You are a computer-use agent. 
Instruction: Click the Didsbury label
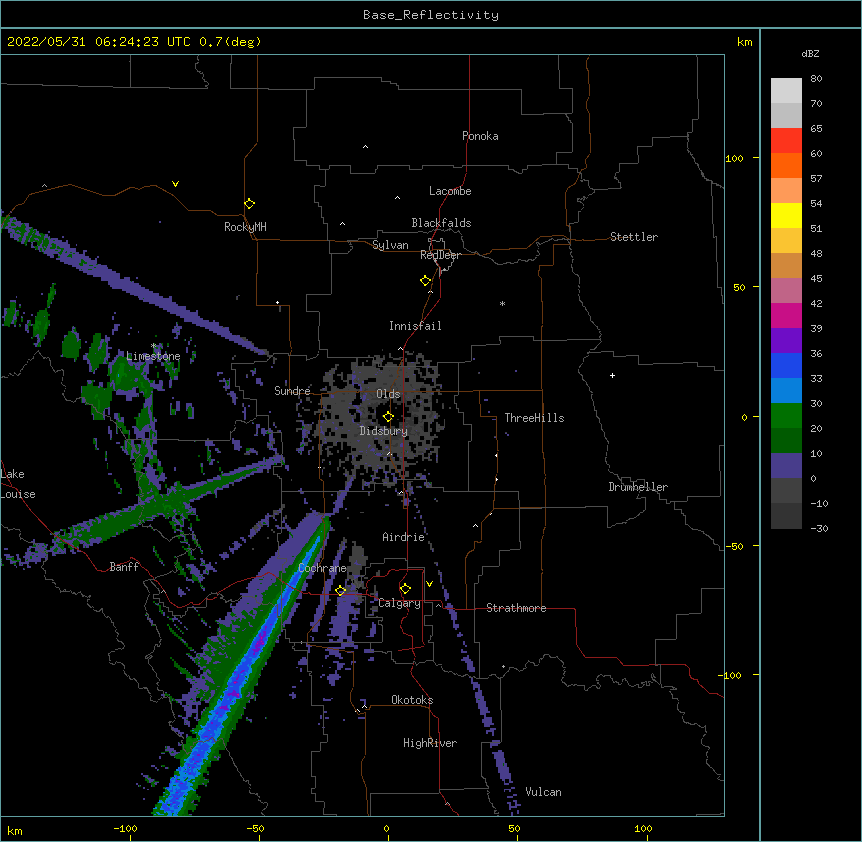click(383, 431)
